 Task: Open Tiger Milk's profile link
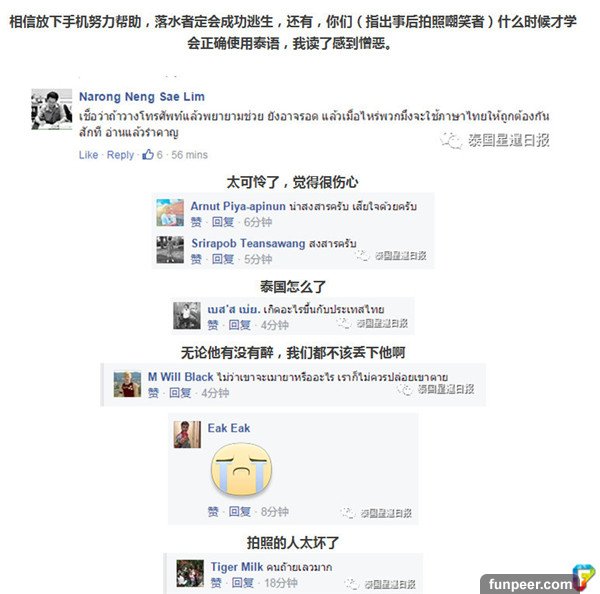237,567
